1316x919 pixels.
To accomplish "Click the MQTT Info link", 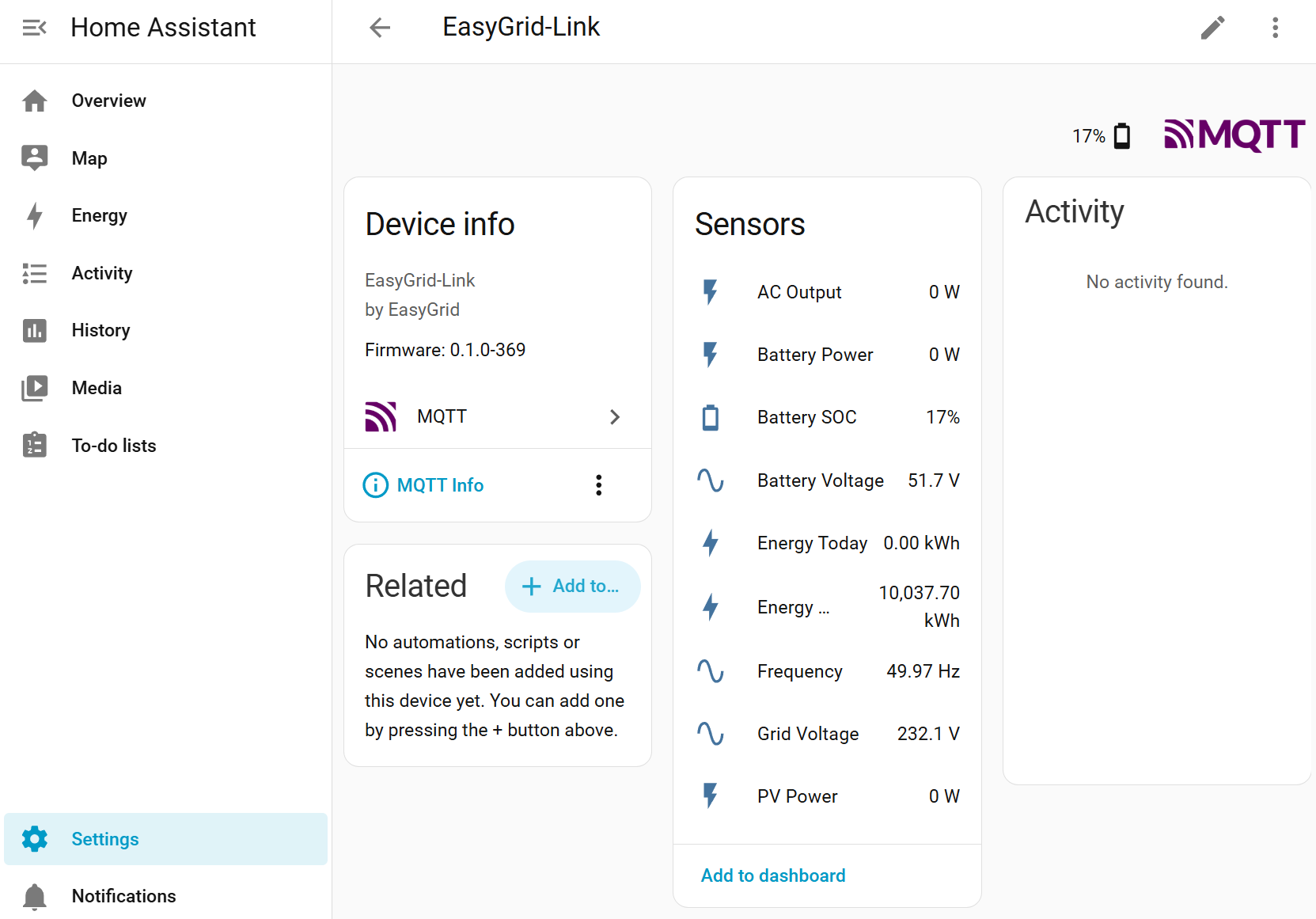I will tap(440, 484).
